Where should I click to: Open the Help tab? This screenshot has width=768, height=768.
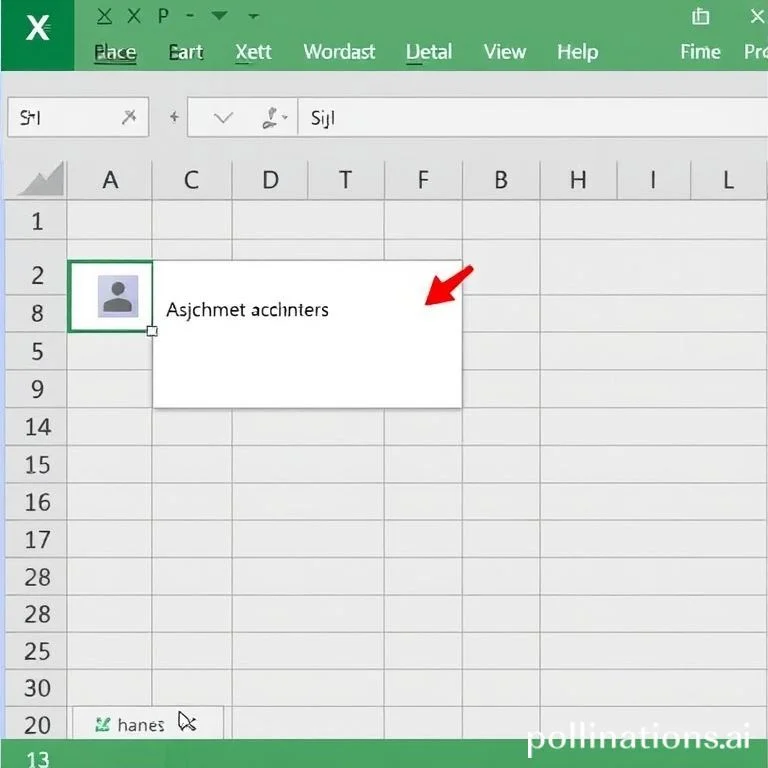tap(577, 52)
